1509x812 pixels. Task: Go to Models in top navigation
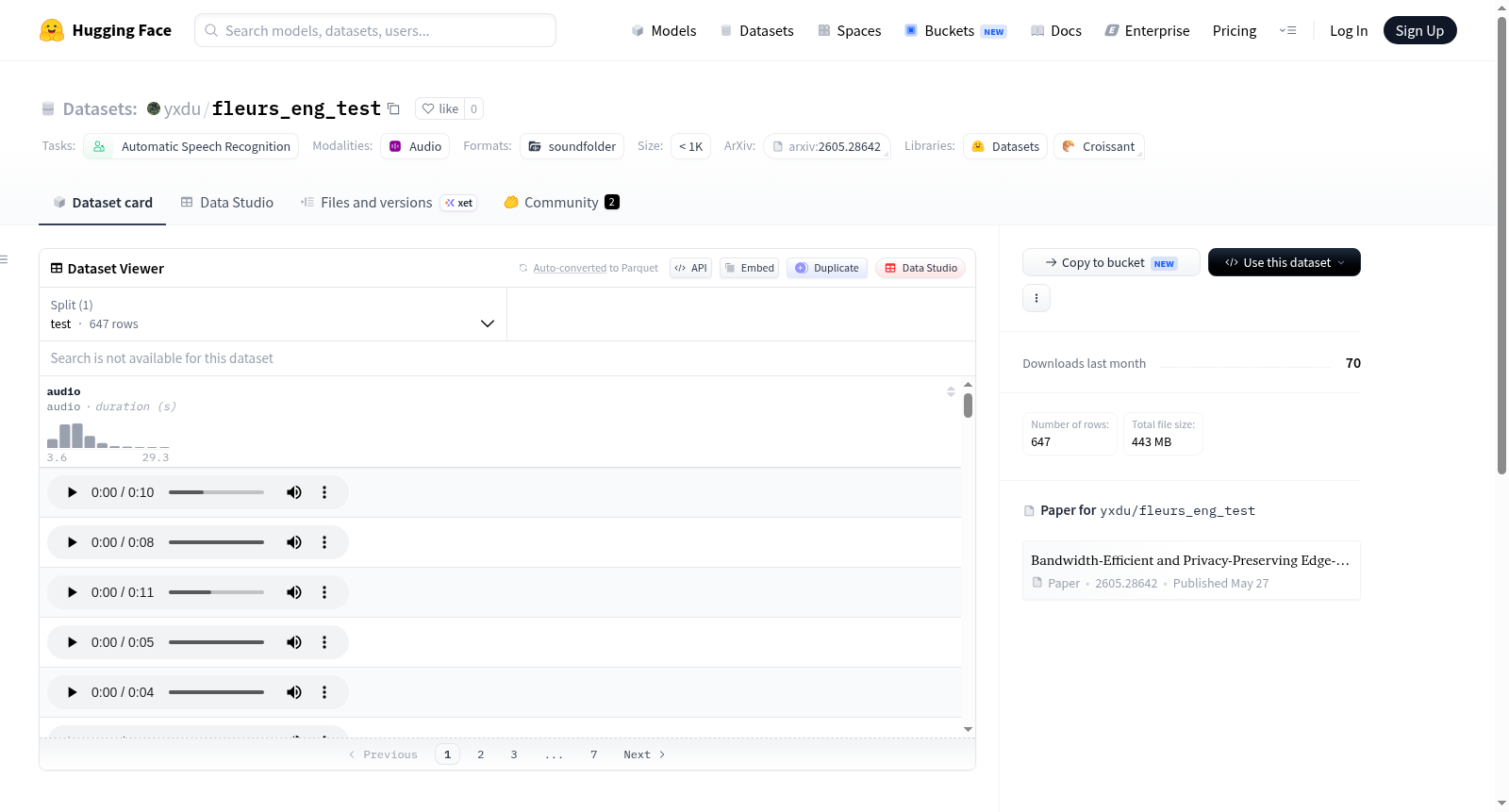coord(664,31)
